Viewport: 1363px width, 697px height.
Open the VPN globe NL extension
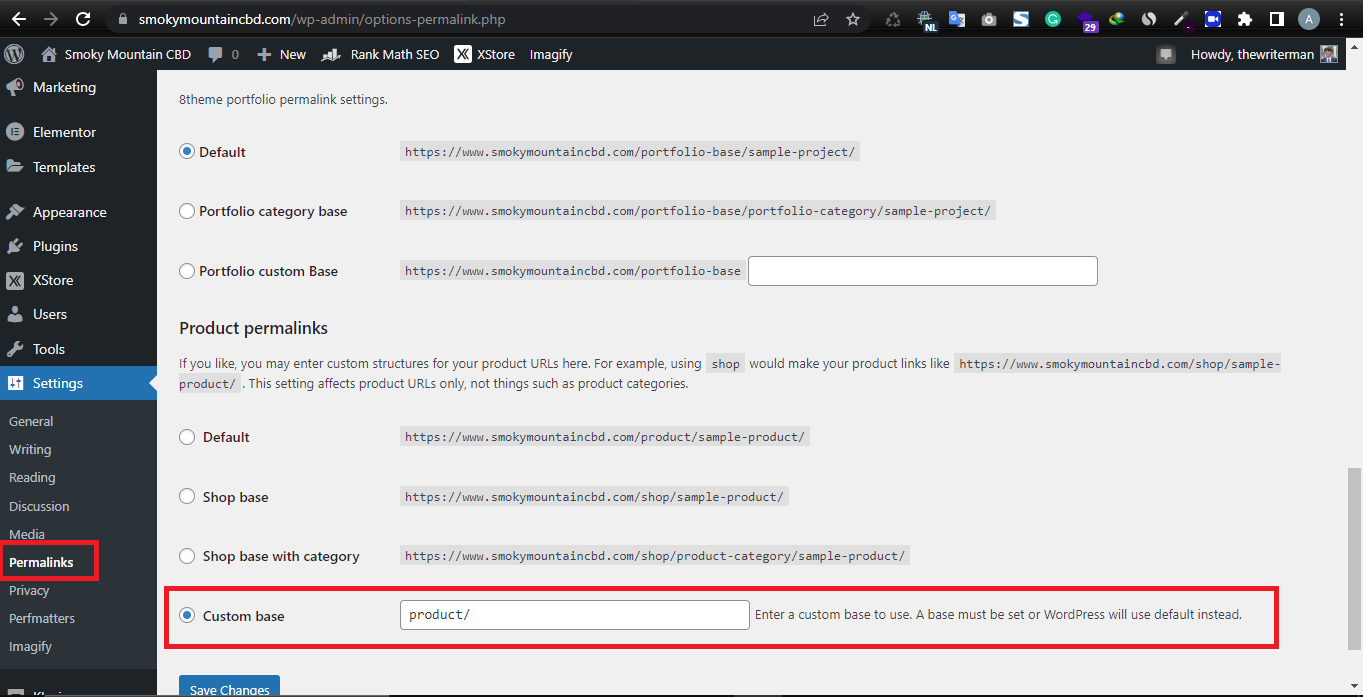[926, 20]
